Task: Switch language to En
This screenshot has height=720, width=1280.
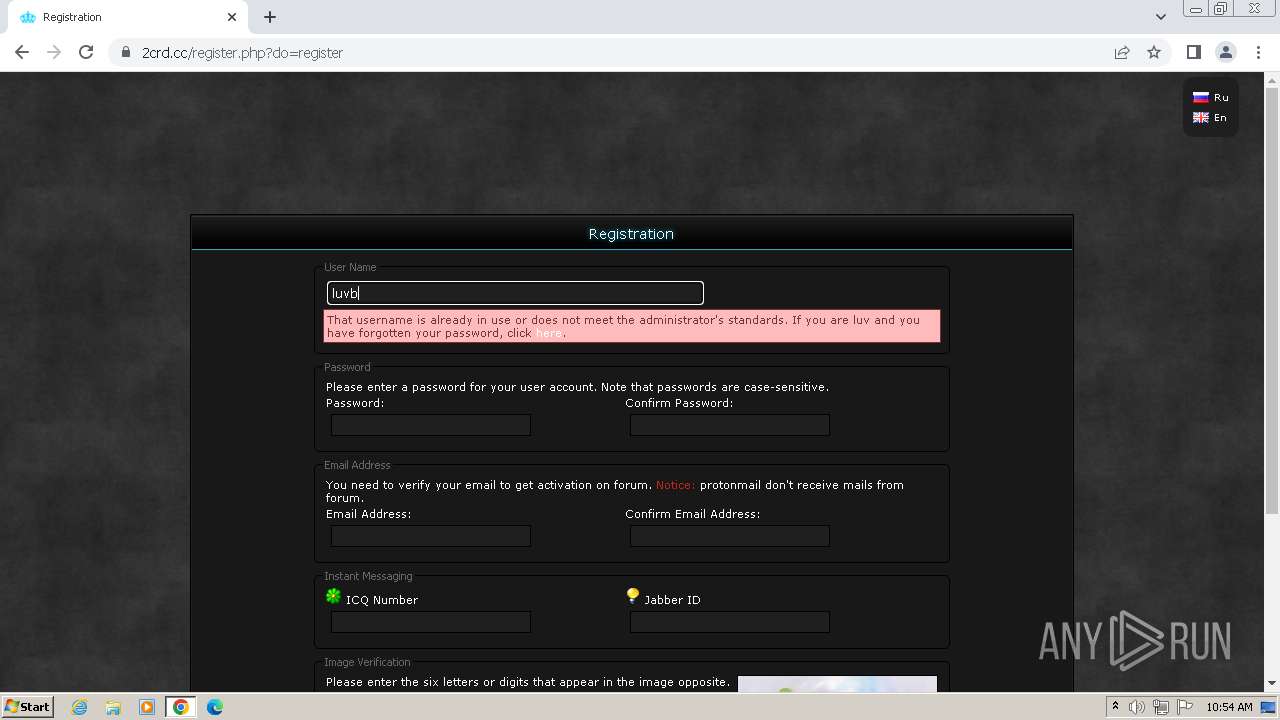Action: coord(1220,117)
